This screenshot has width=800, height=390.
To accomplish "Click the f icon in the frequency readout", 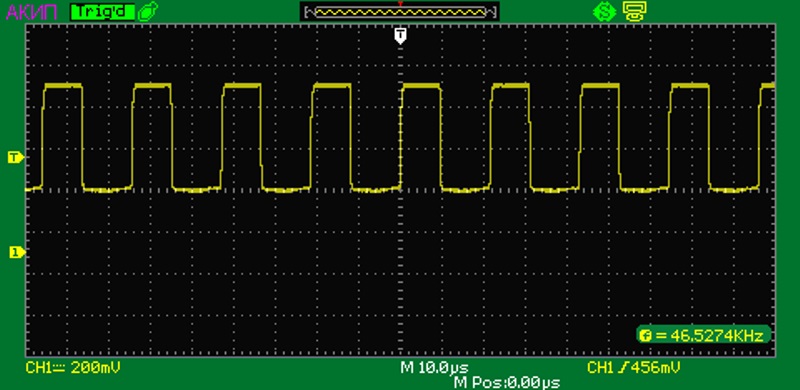I will click(x=646, y=335).
